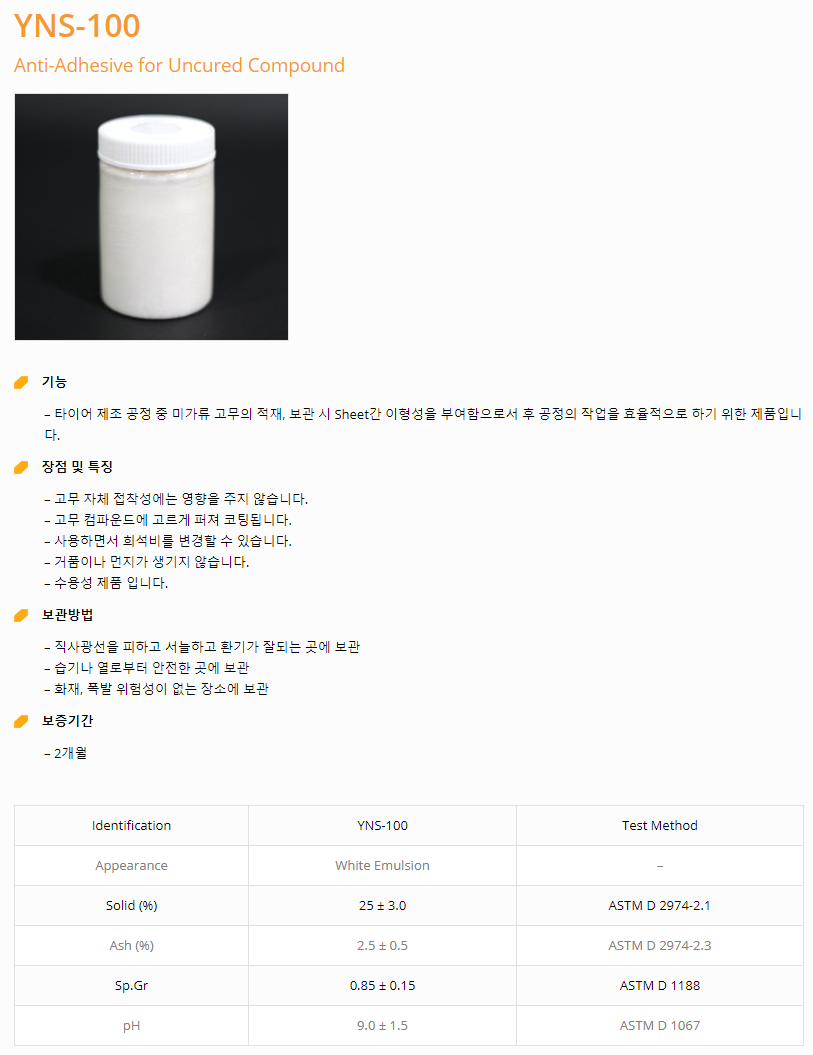
Task: Click the pH row label
Action: [x=131, y=1026]
